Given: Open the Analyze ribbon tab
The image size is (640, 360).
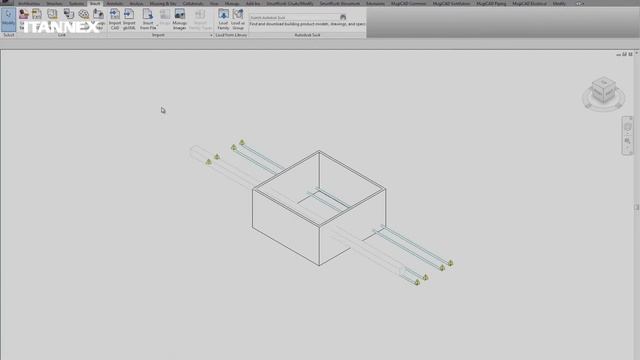Looking at the screenshot, I should 136,4.
